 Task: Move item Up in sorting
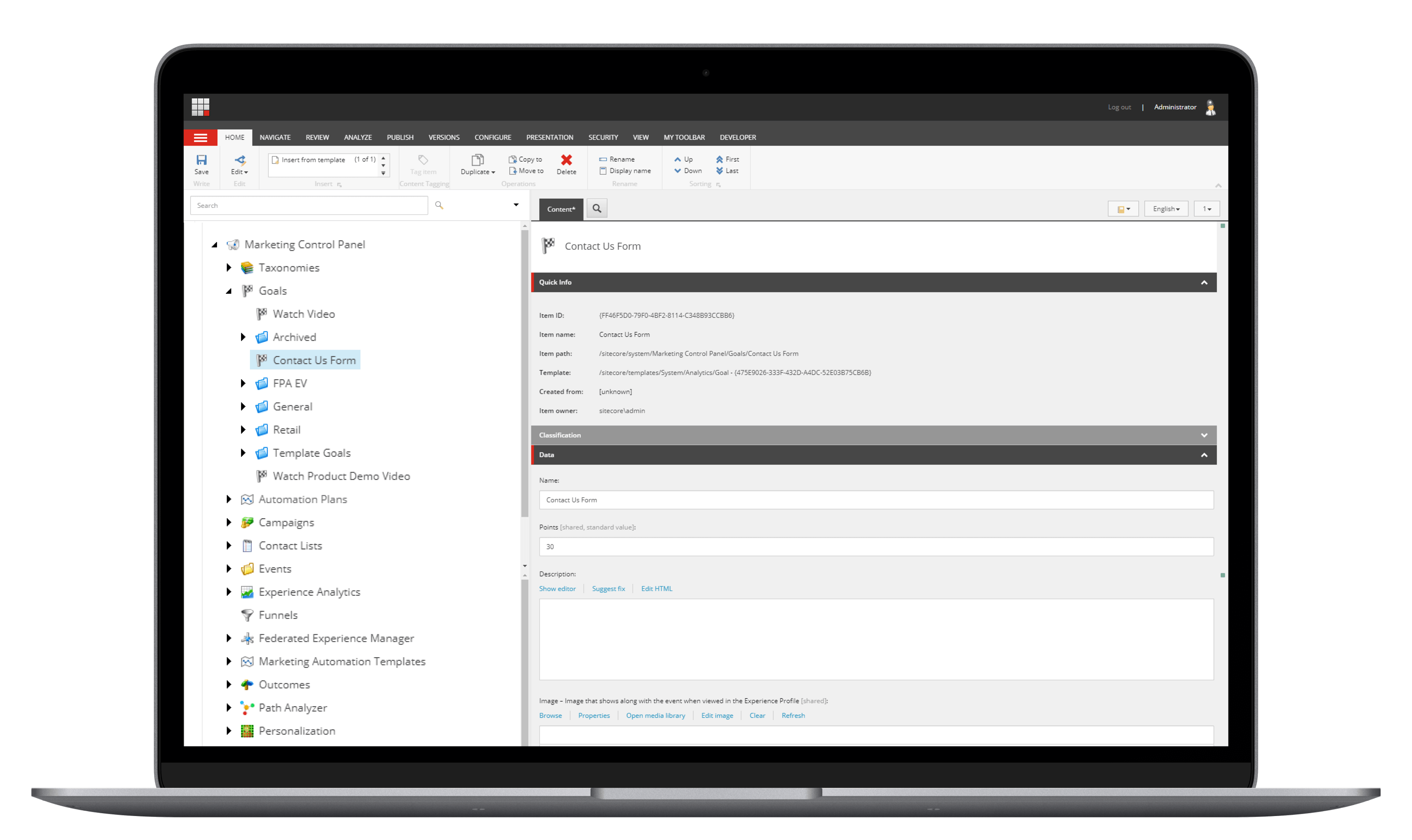(x=683, y=159)
